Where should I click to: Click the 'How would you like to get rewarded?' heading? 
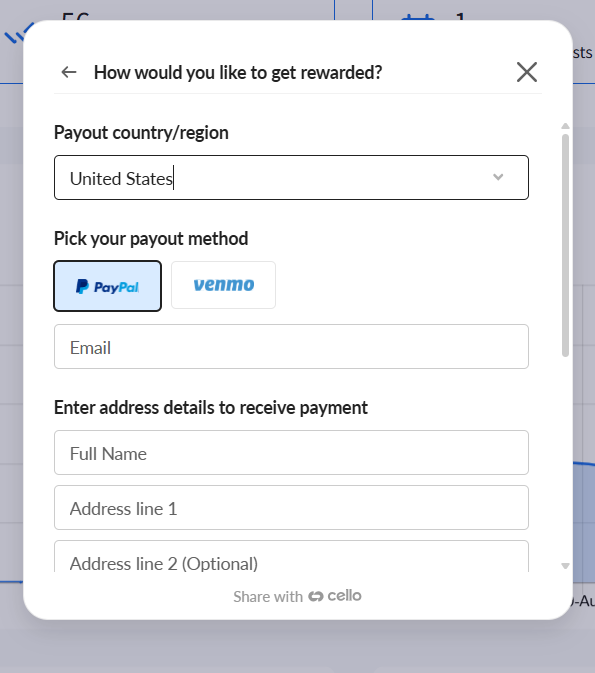coord(238,73)
